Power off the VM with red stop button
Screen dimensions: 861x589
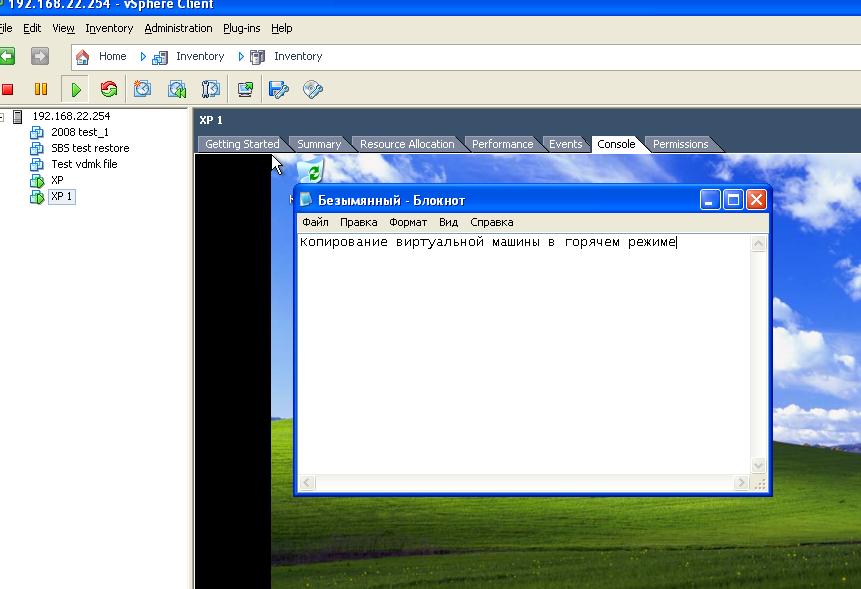(7, 89)
